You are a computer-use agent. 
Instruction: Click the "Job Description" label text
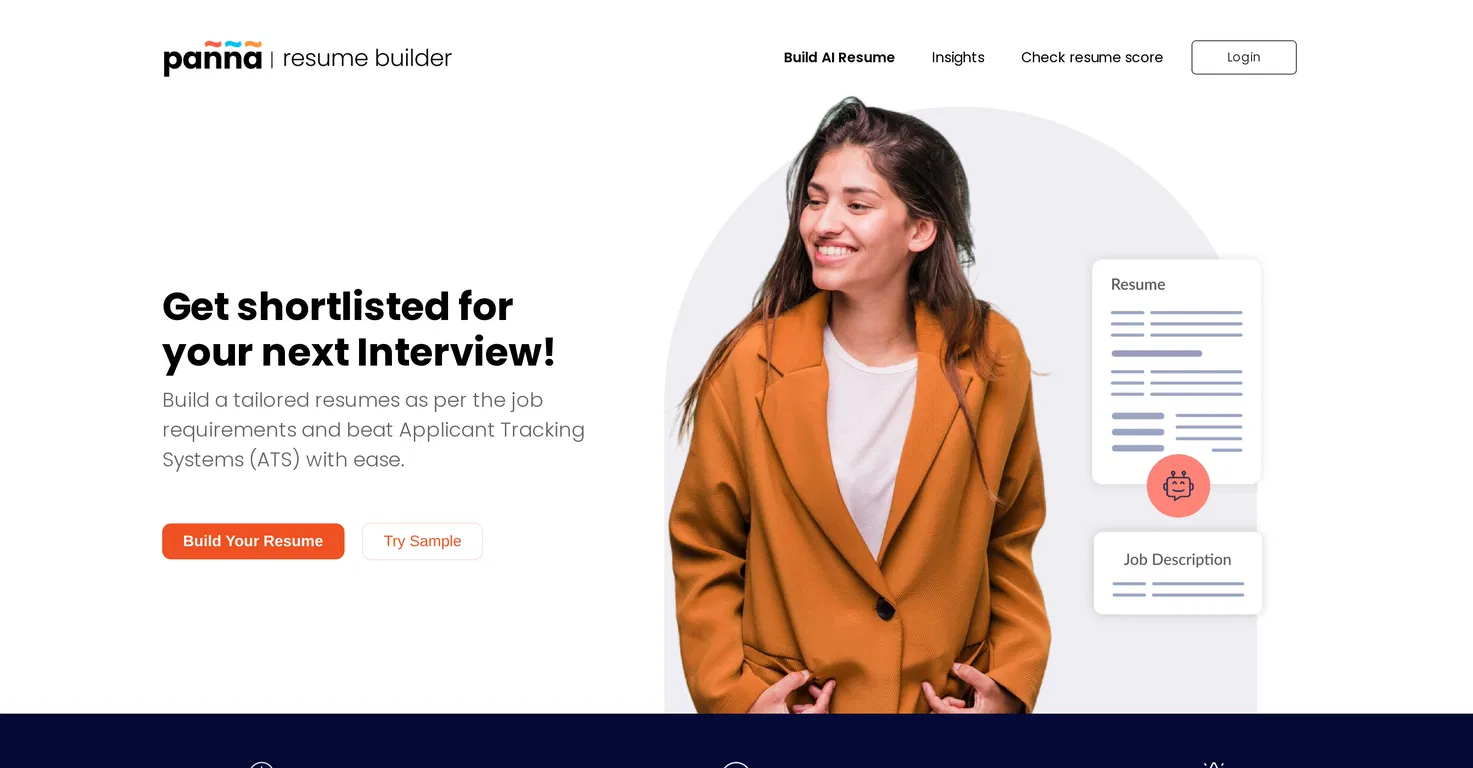(1177, 560)
